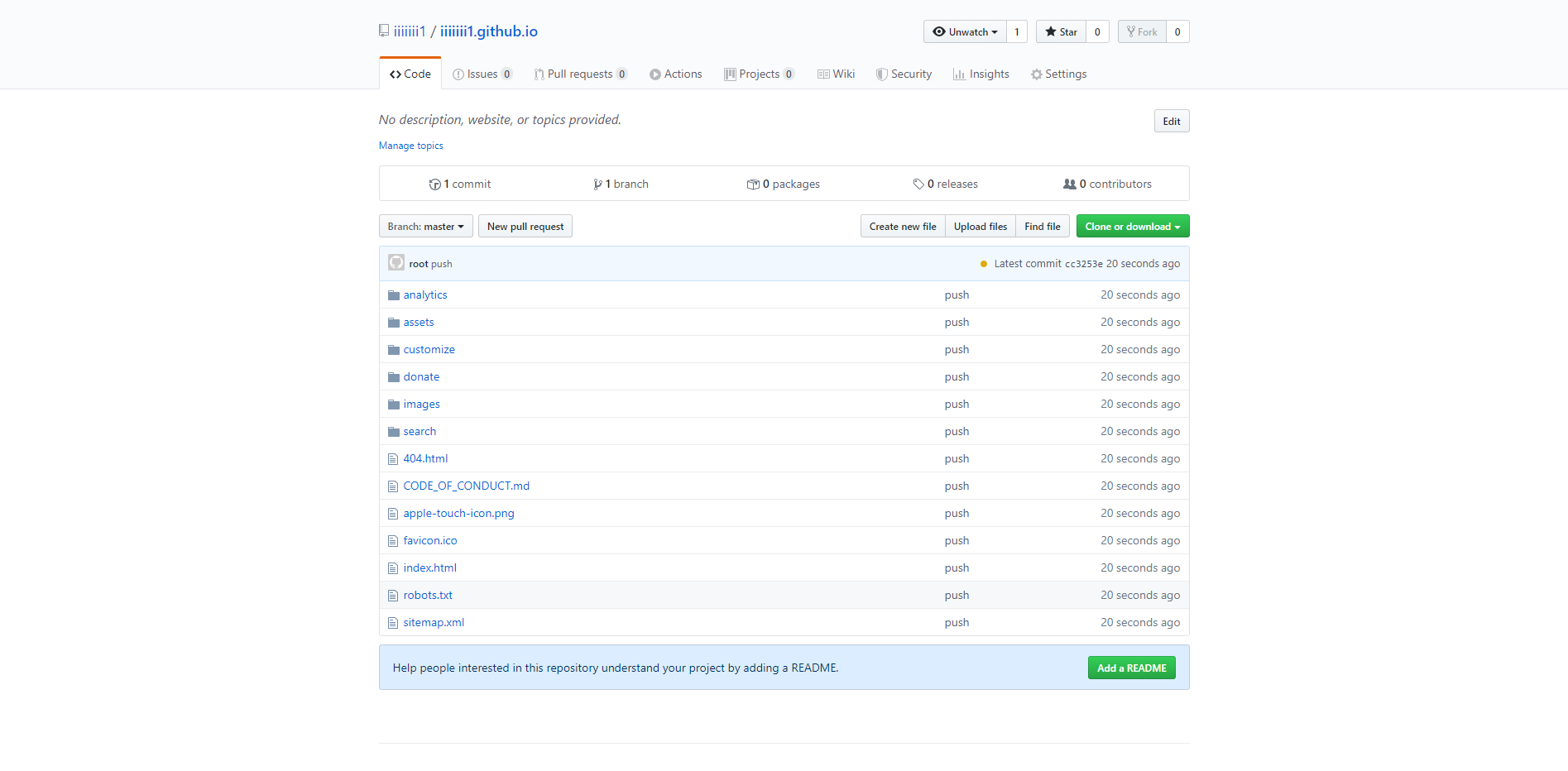
Task: Open the Wiki tab
Action: [x=836, y=74]
